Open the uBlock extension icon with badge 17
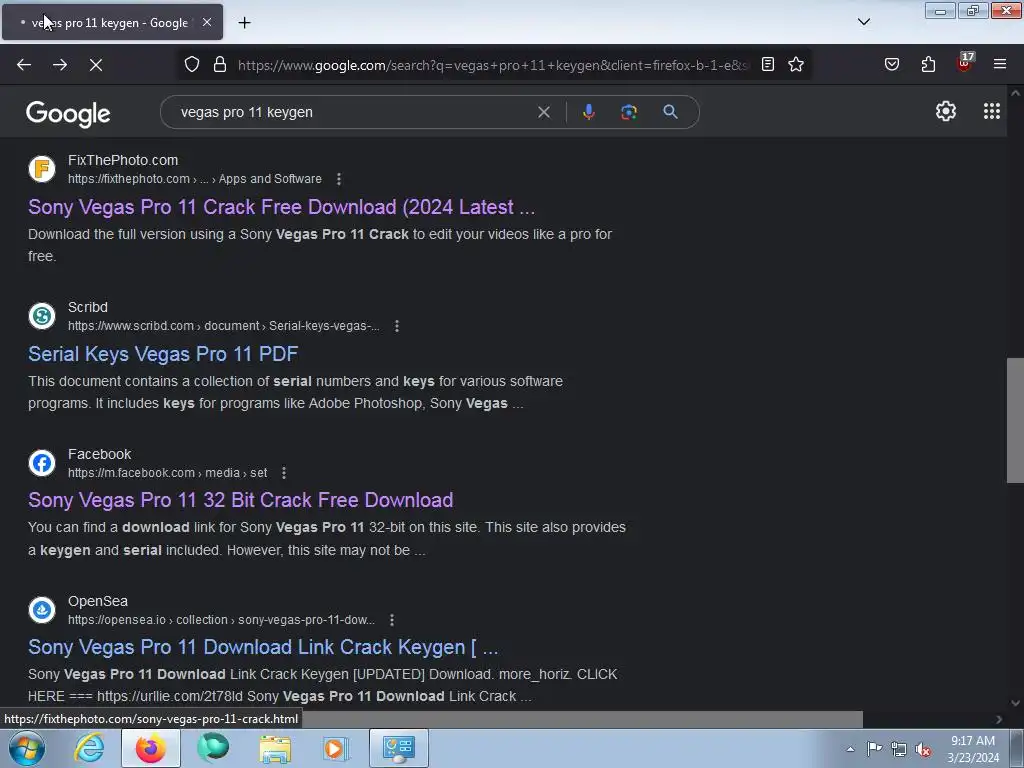The height and width of the screenshot is (768, 1024). 964,63
